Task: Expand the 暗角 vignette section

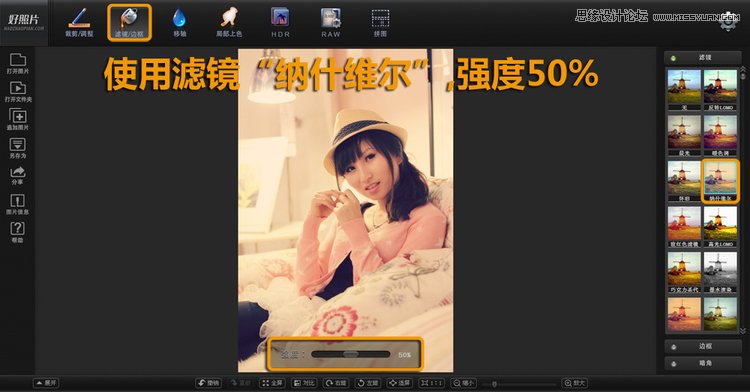Action: [x=704, y=363]
